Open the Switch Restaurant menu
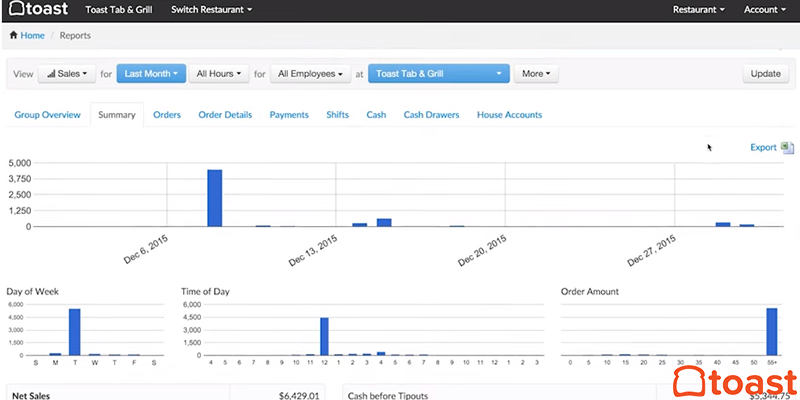 click(x=211, y=10)
